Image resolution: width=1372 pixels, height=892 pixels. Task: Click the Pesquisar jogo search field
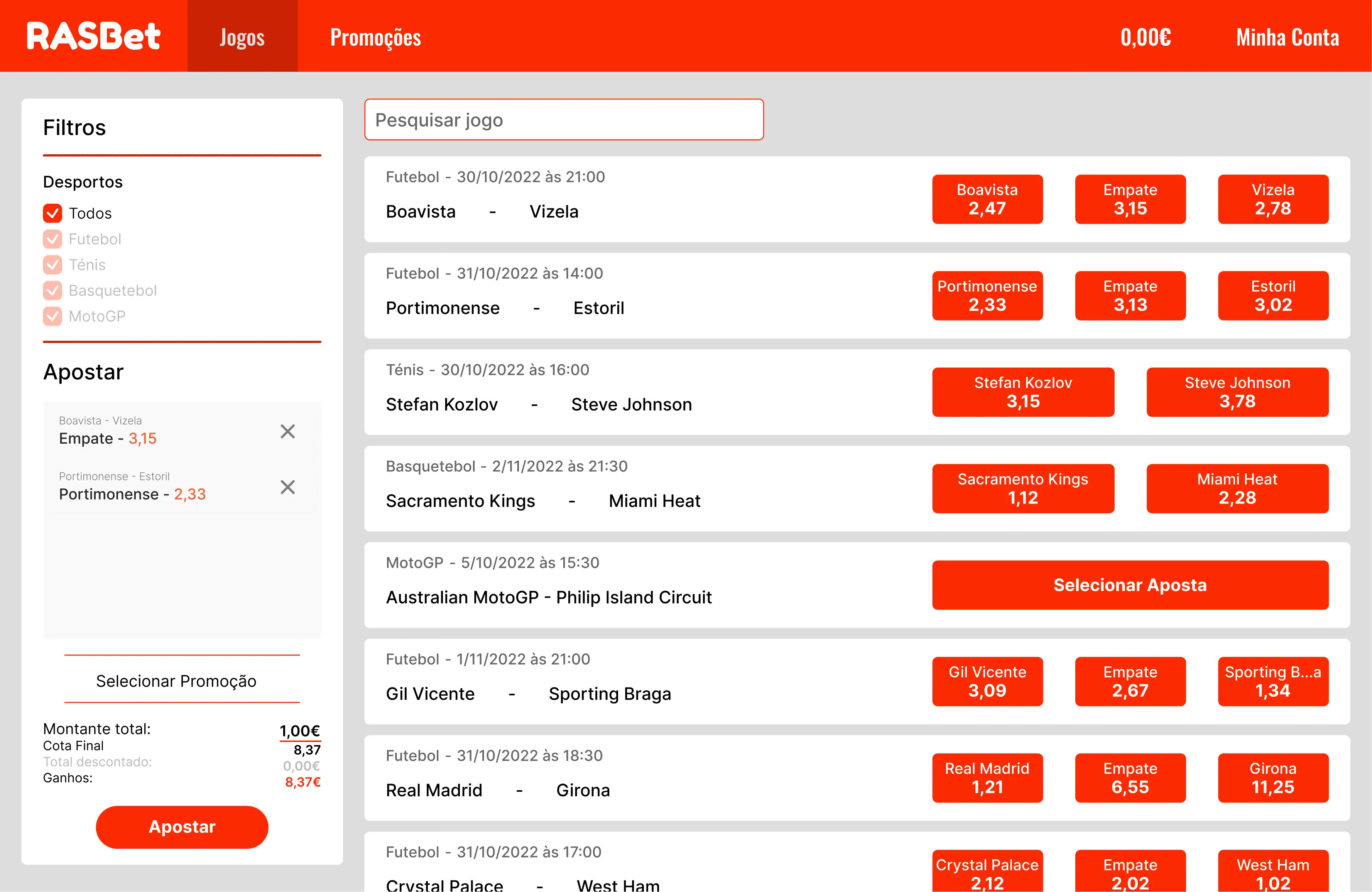point(564,120)
